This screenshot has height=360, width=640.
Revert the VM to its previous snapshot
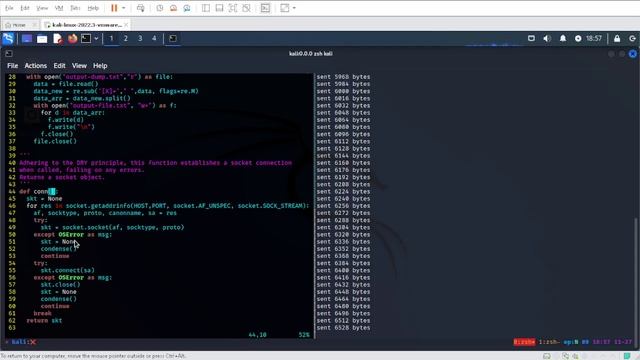click(x=173, y=8)
